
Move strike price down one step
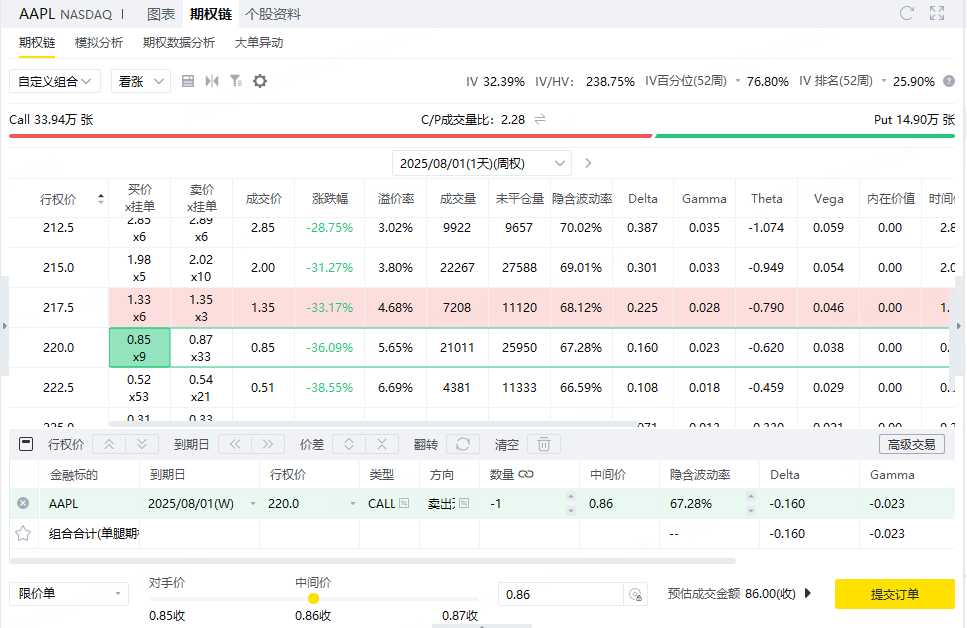(142, 444)
